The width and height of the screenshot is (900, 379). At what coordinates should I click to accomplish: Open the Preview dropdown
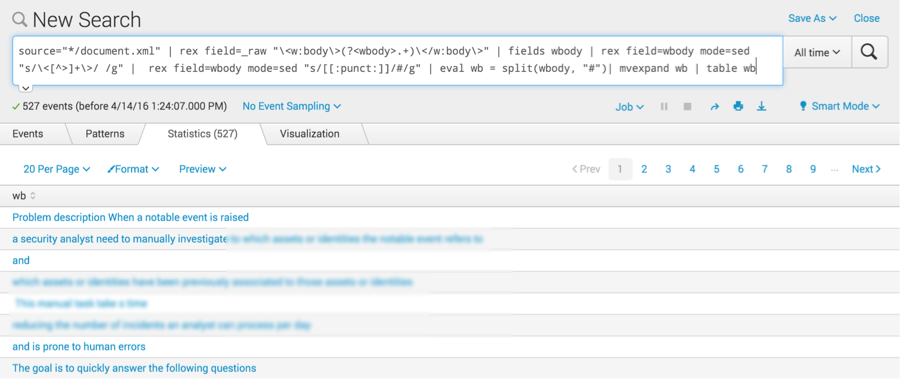203,169
